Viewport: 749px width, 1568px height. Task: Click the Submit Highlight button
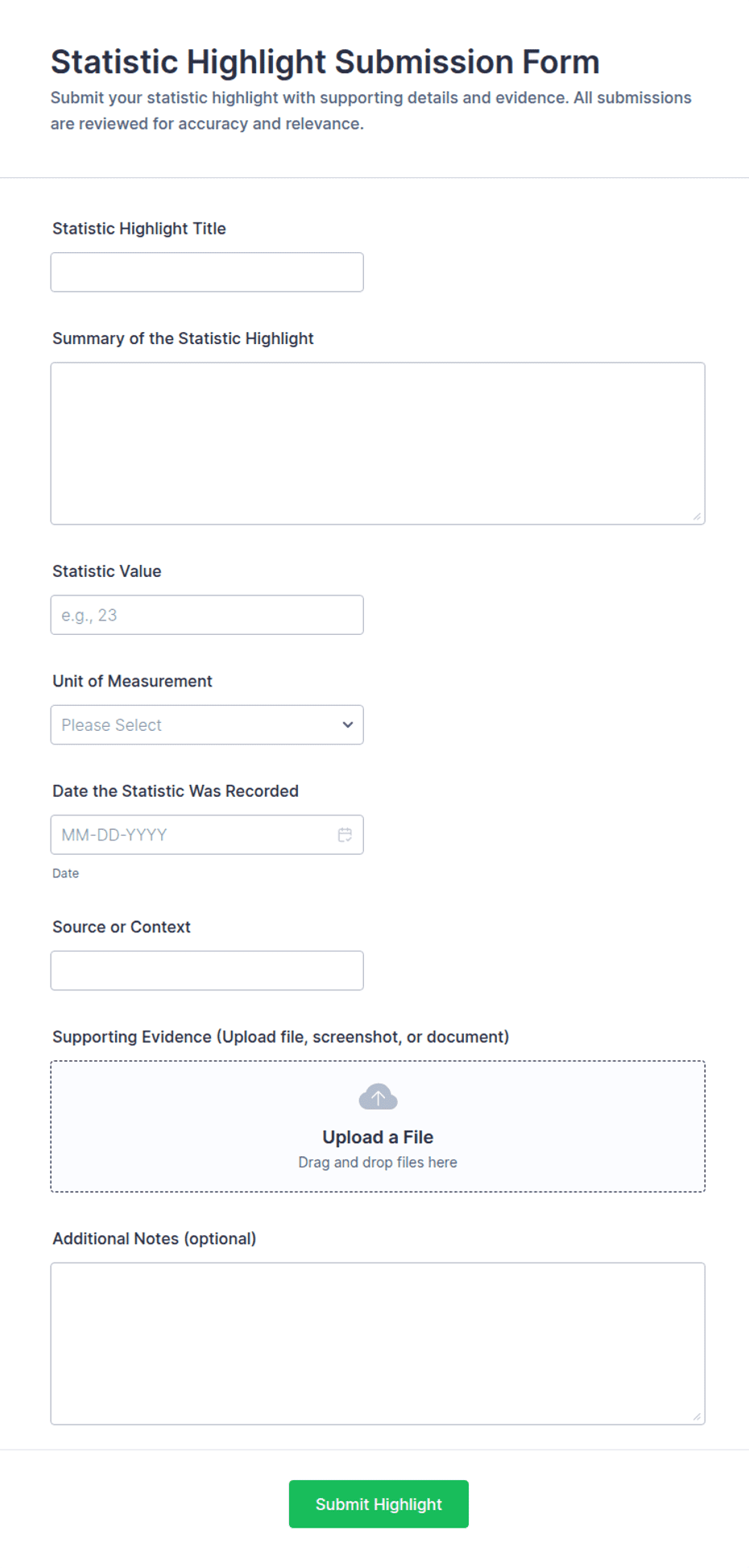pyautogui.click(x=379, y=1504)
